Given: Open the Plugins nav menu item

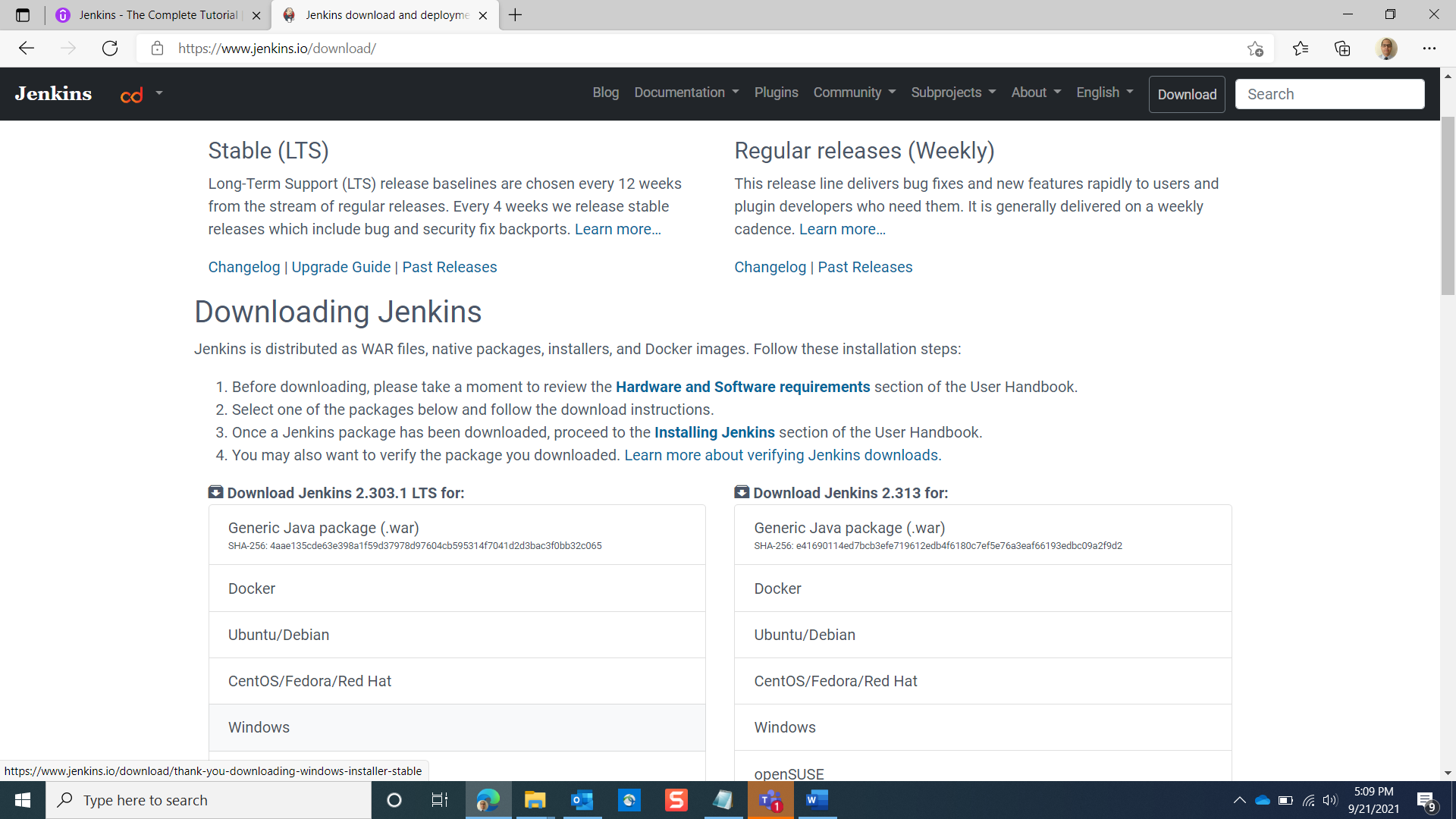Looking at the screenshot, I should pyautogui.click(x=776, y=93).
